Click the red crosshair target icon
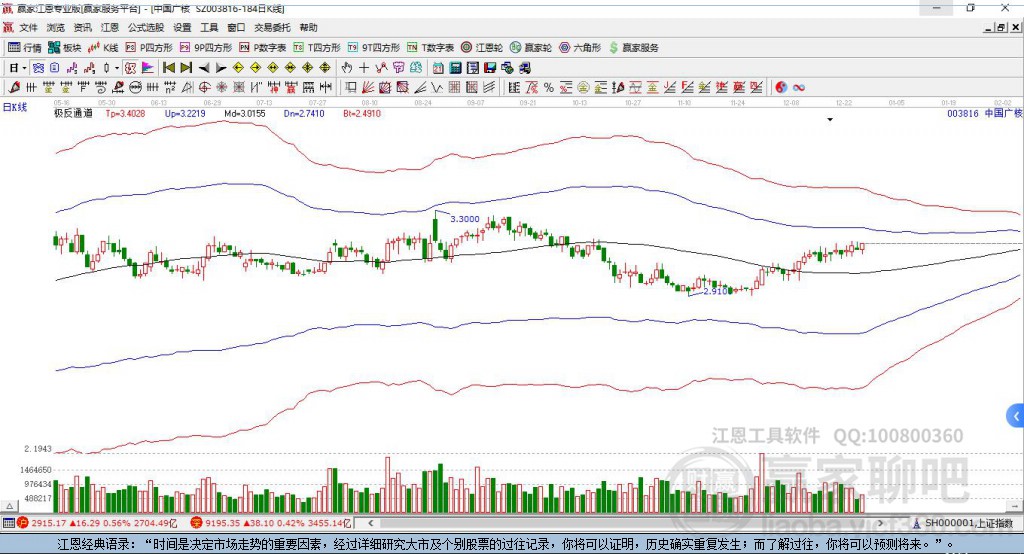 (x=204, y=88)
